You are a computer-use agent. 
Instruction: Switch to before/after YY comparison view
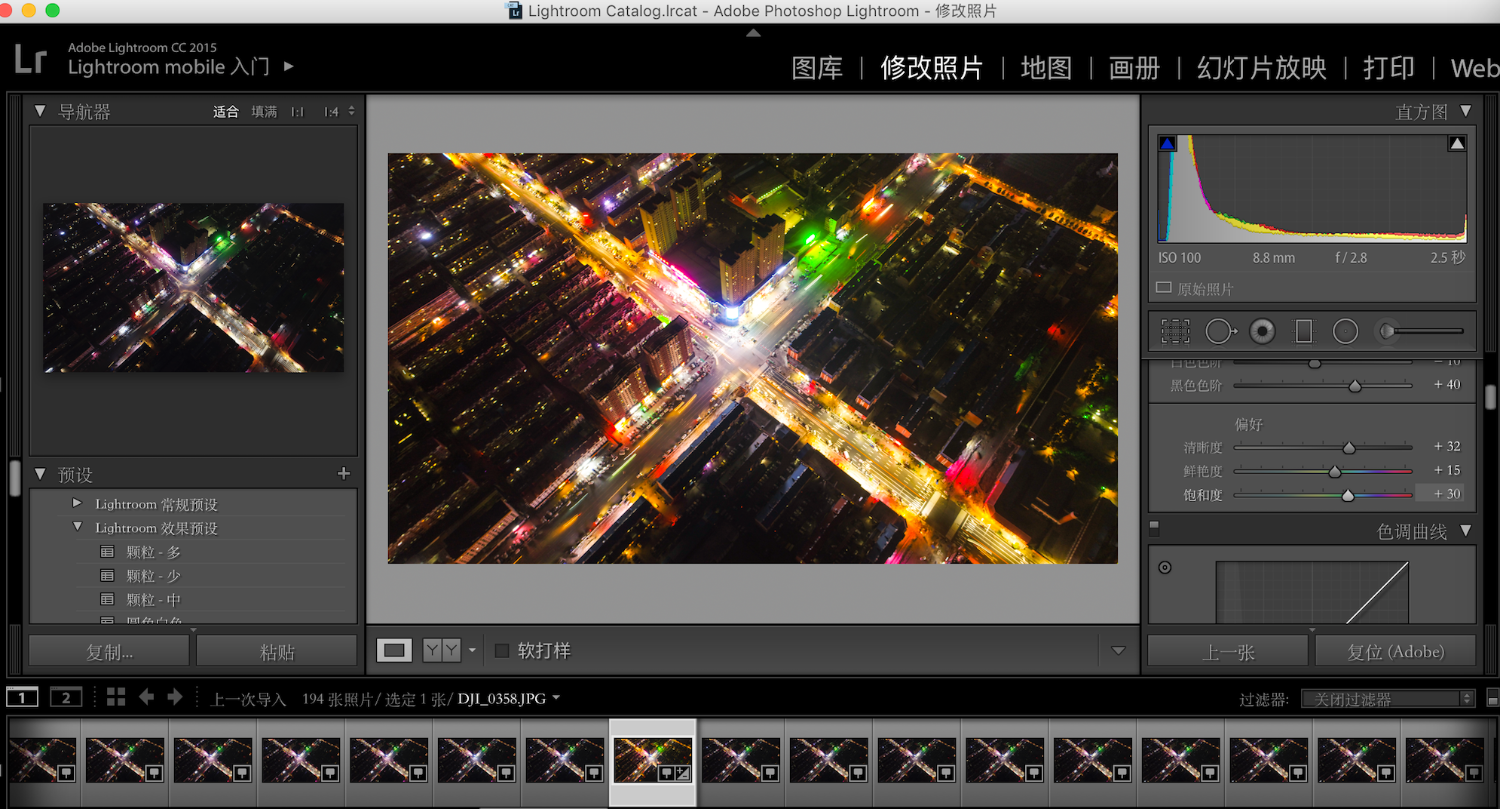click(441, 651)
